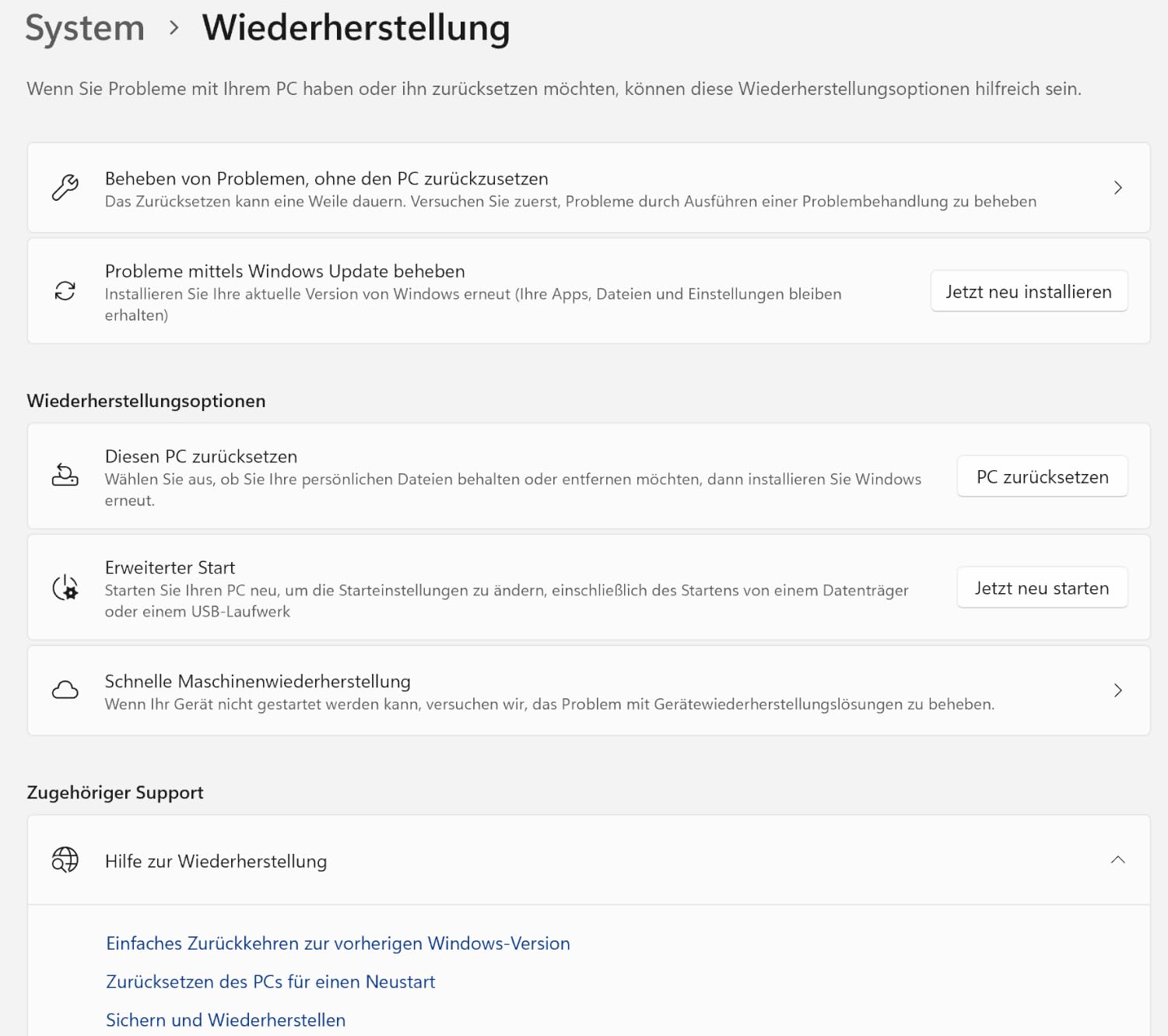The image size is (1168, 1036).
Task: Select the Wiederherstellung breadcrumb title
Action: 356,28
